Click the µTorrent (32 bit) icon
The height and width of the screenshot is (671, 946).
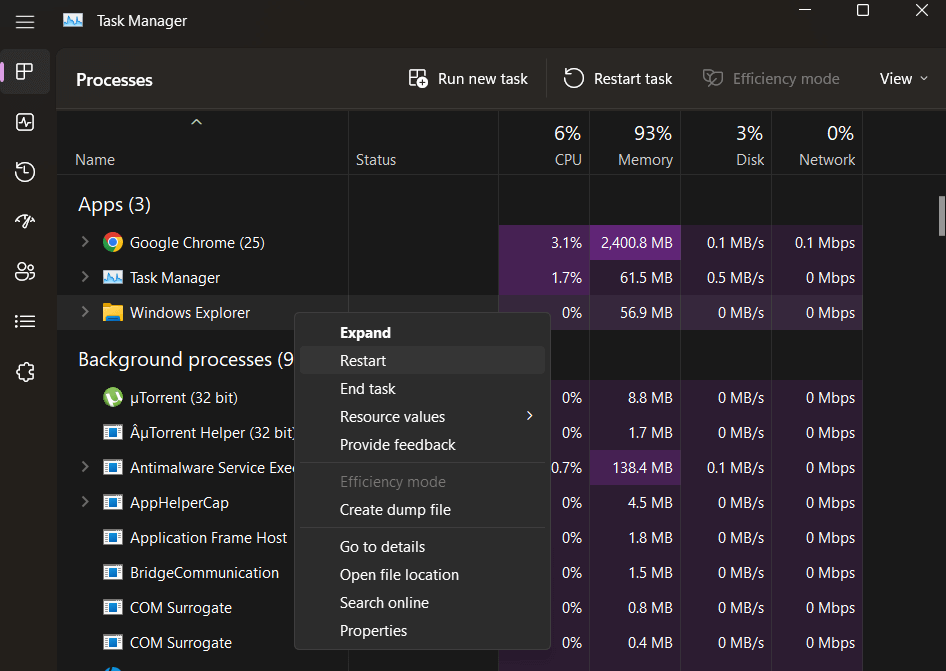[112, 398]
